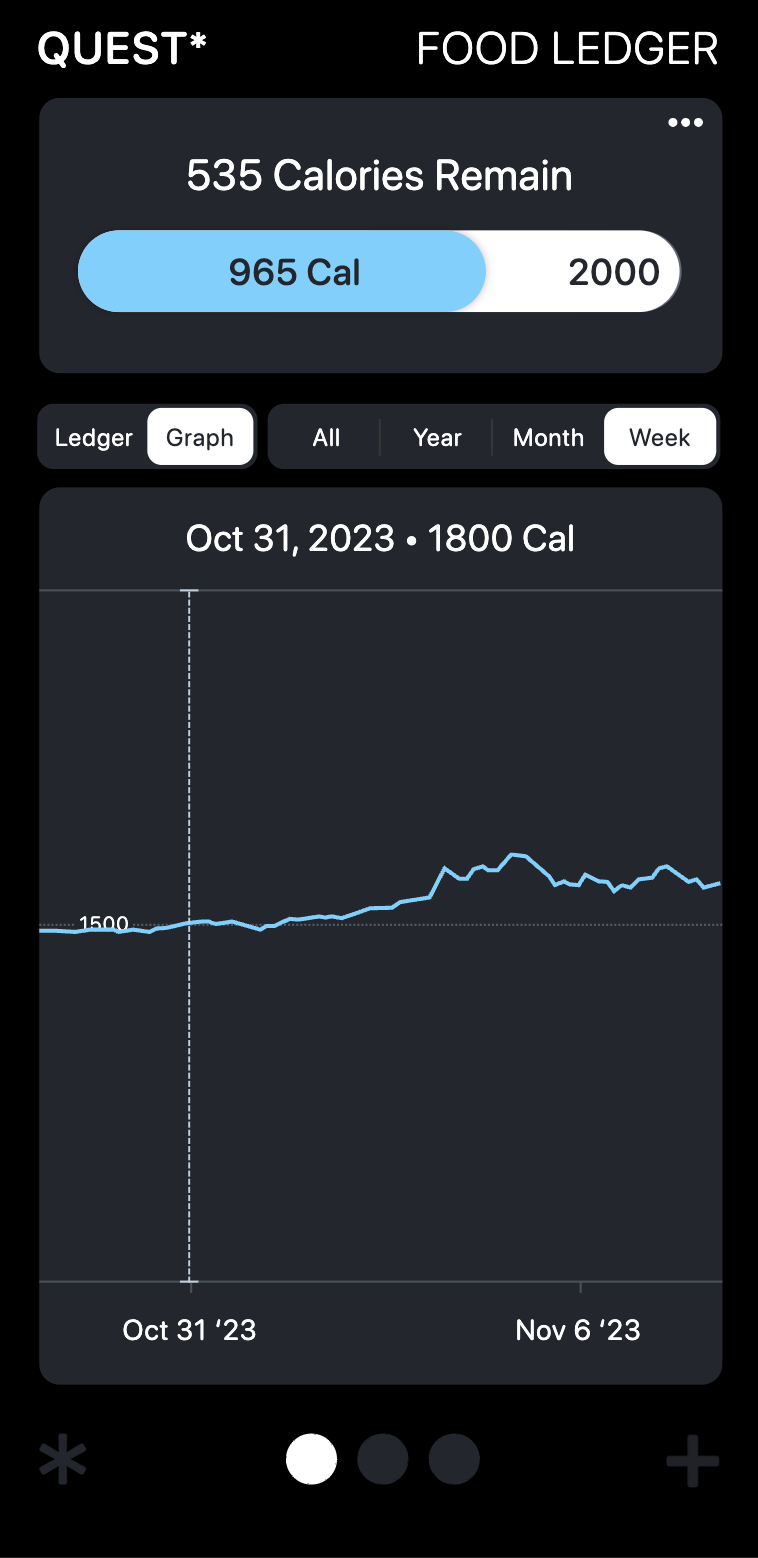The width and height of the screenshot is (758, 1558).
Task: Show All time range
Action: 326,438
